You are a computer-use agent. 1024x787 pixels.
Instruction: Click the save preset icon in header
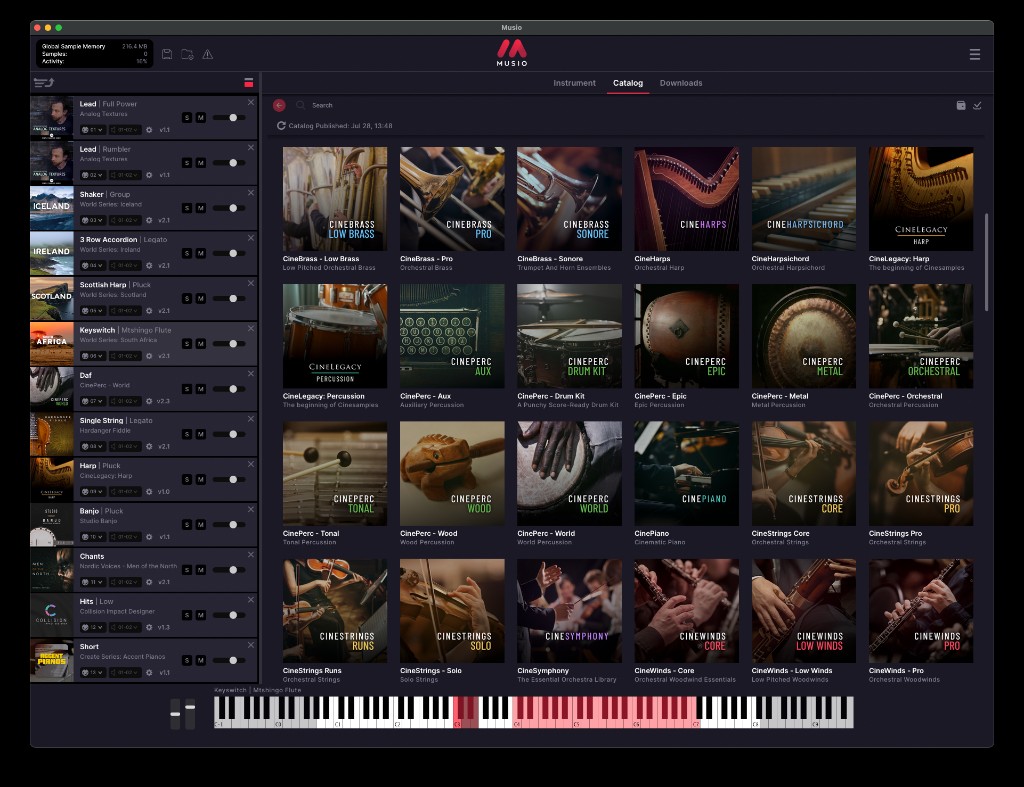pyautogui.click(x=167, y=54)
